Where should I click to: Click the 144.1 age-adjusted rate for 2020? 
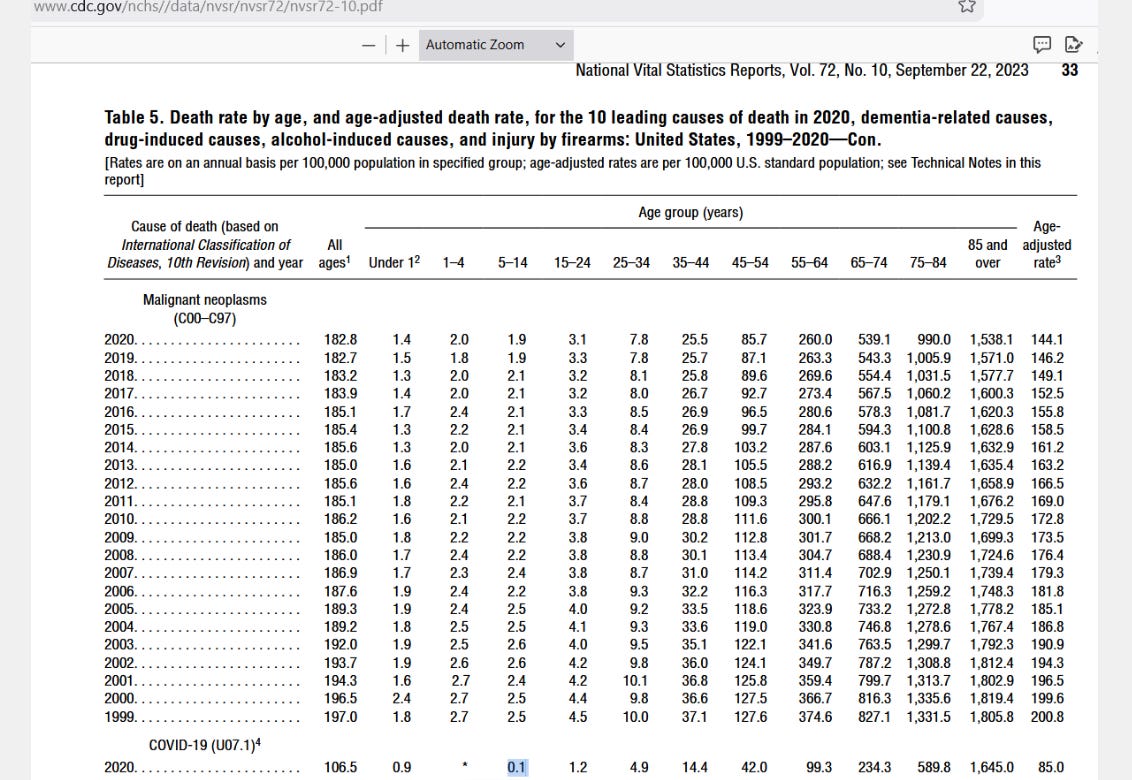click(1047, 339)
